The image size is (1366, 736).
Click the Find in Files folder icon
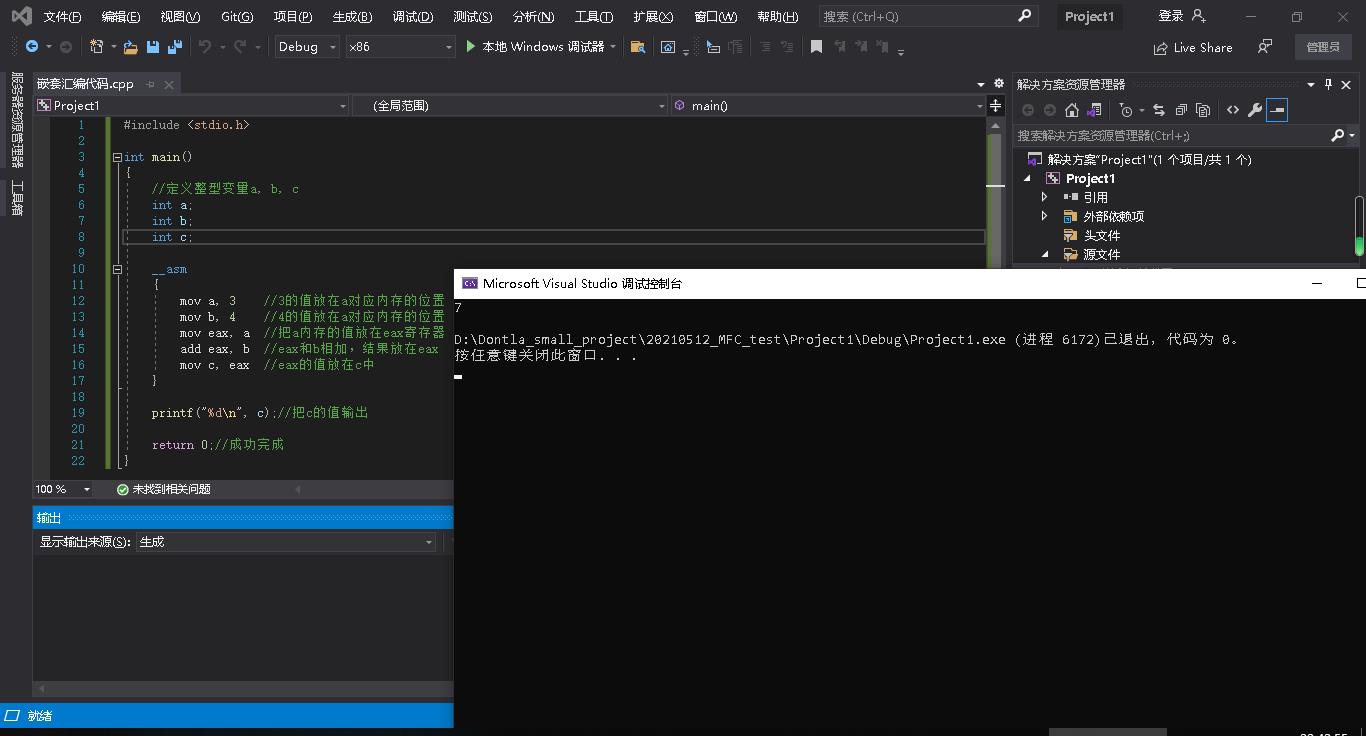638,47
